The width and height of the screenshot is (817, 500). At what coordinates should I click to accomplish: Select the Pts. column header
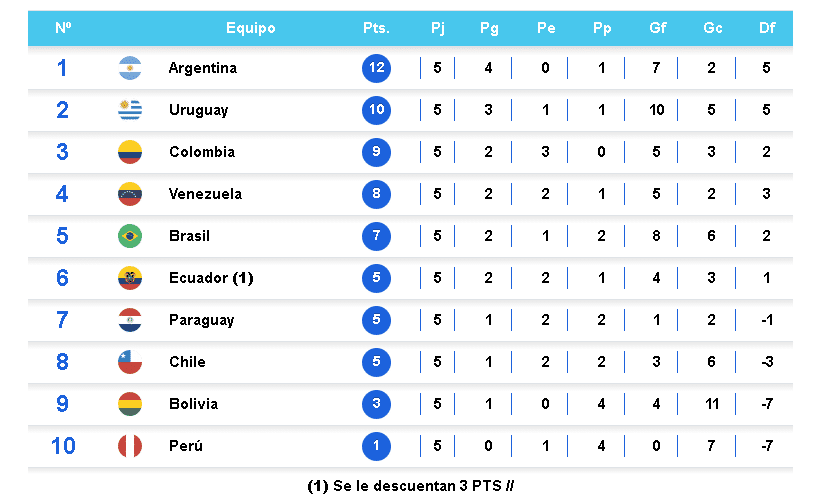(376, 28)
